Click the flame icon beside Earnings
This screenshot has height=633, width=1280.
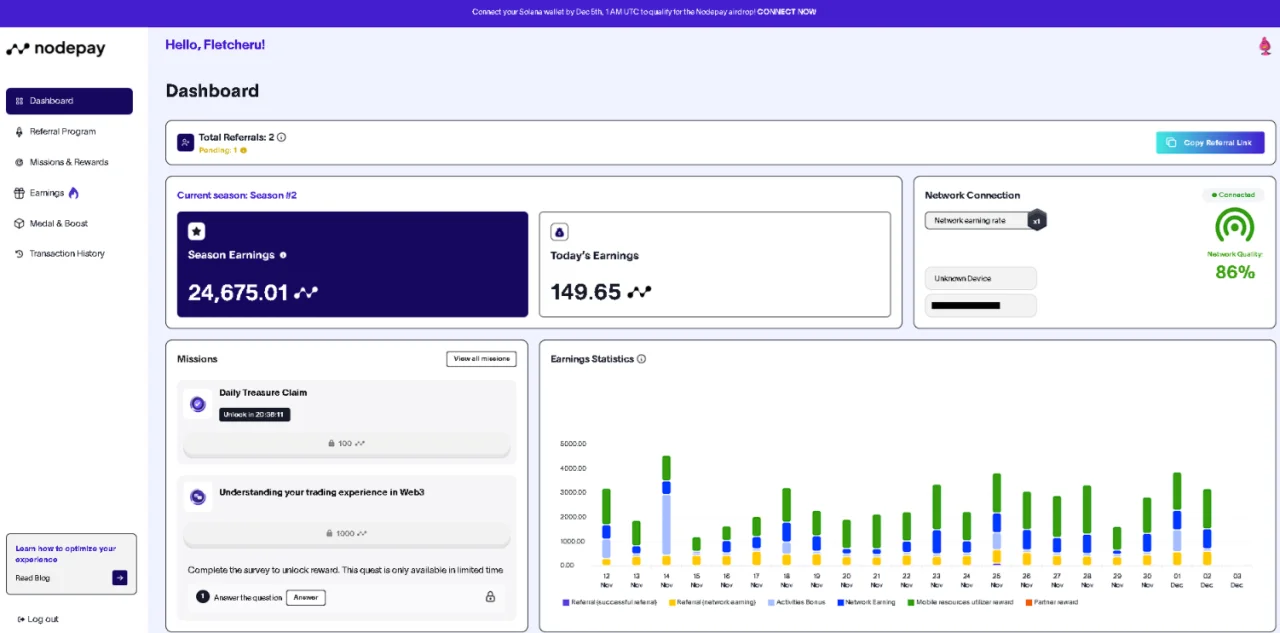click(x=73, y=192)
